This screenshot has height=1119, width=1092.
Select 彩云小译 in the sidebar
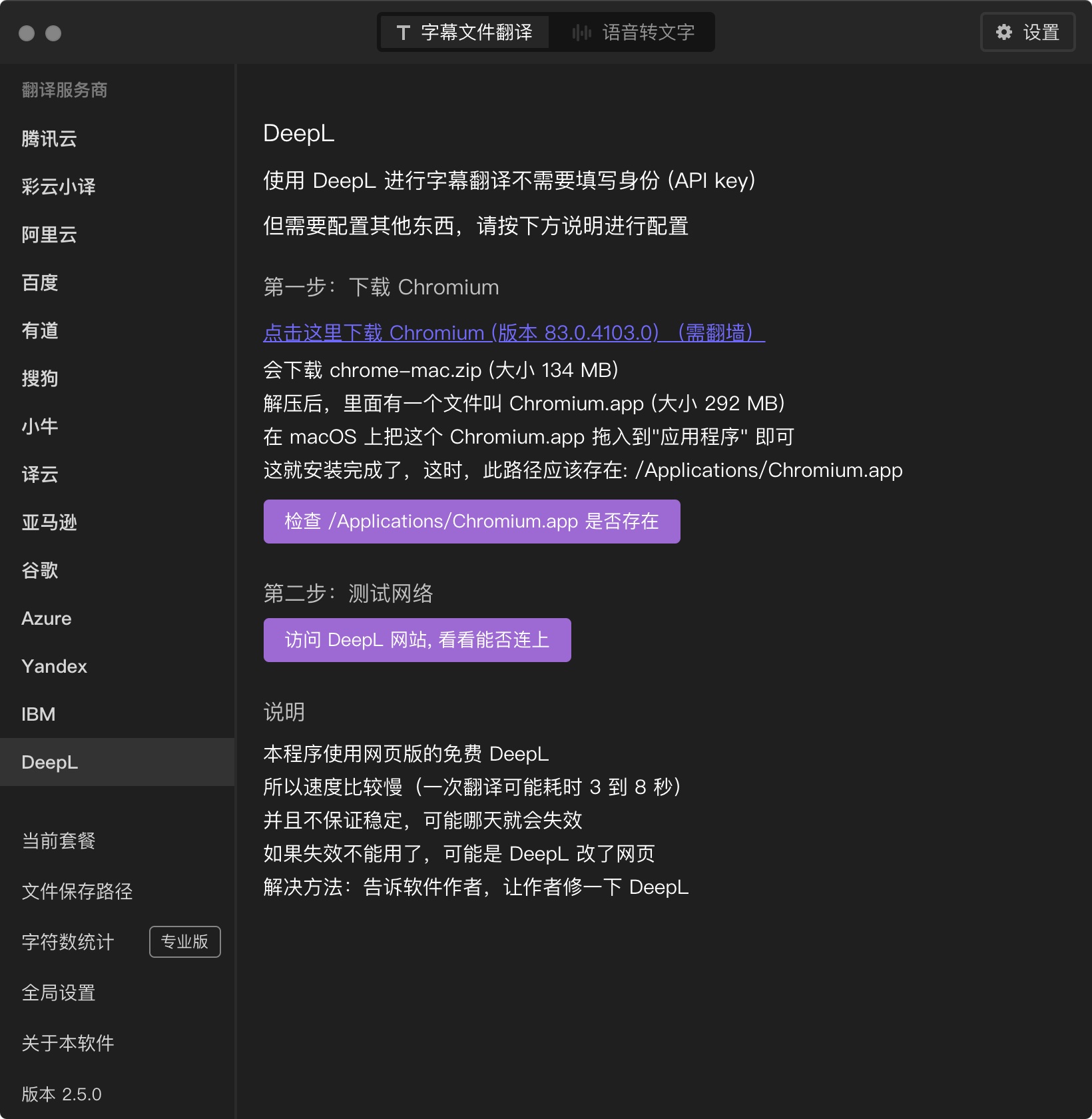click(59, 186)
